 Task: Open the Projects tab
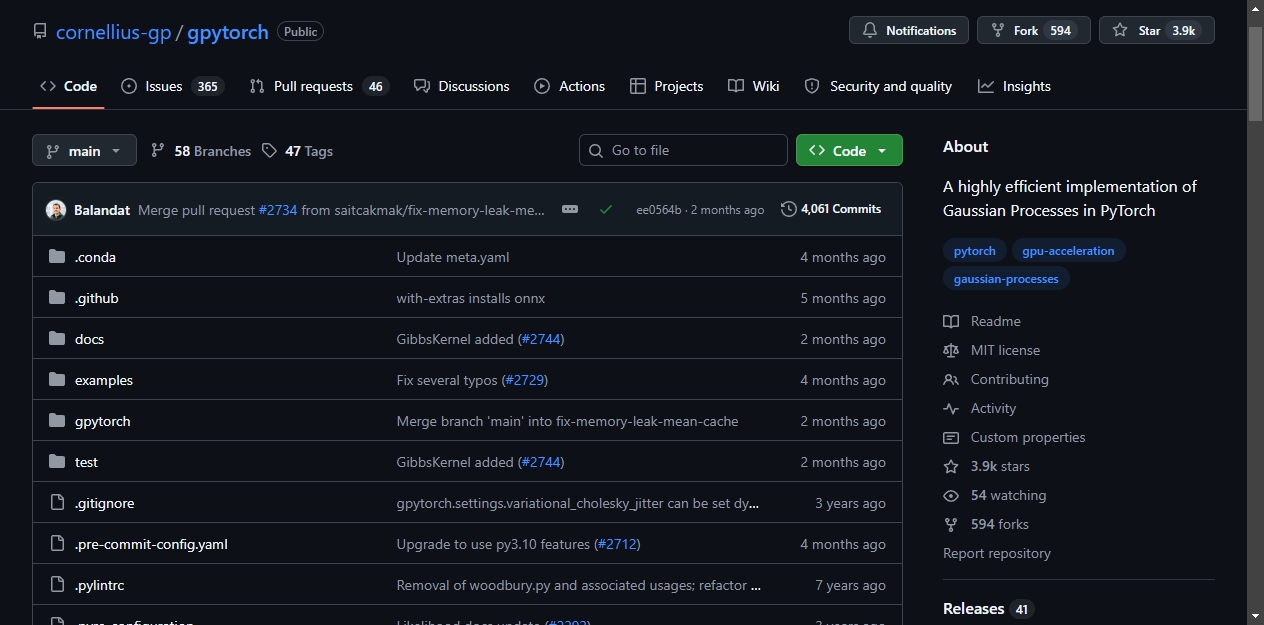pos(667,86)
